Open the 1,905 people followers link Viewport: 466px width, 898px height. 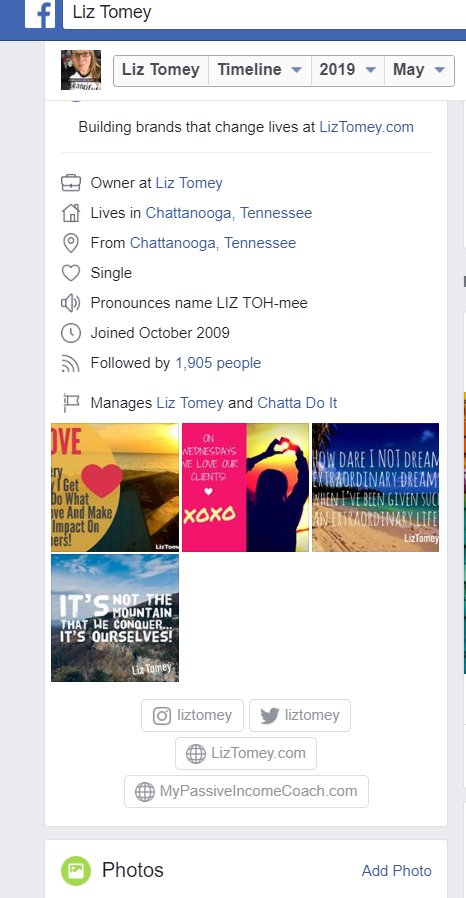tap(218, 363)
